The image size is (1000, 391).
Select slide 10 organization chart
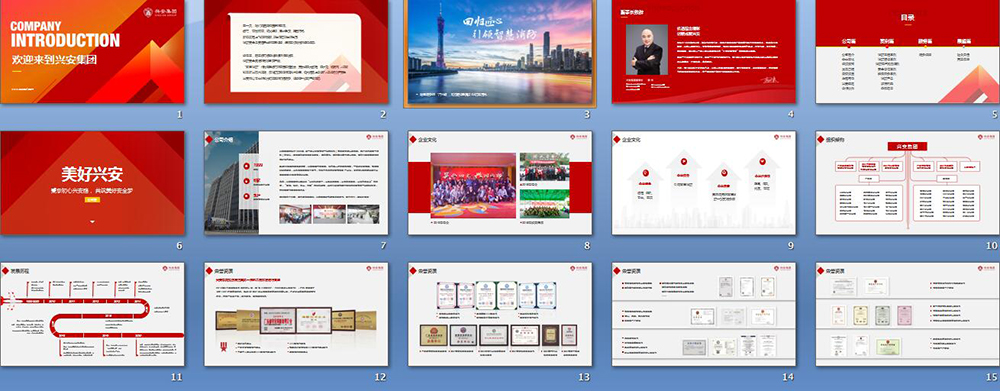tap(908, 183)
